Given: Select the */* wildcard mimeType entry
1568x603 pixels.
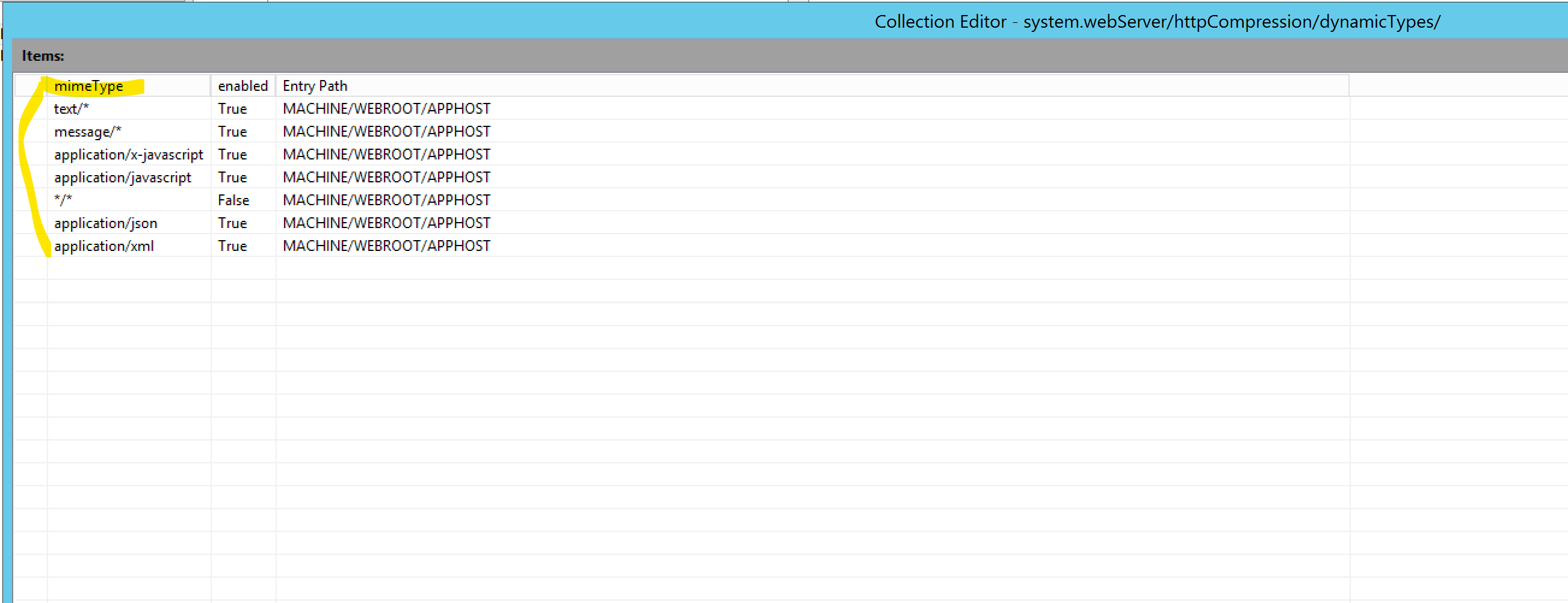Looking at the screenshot, I should click(63, 200).
